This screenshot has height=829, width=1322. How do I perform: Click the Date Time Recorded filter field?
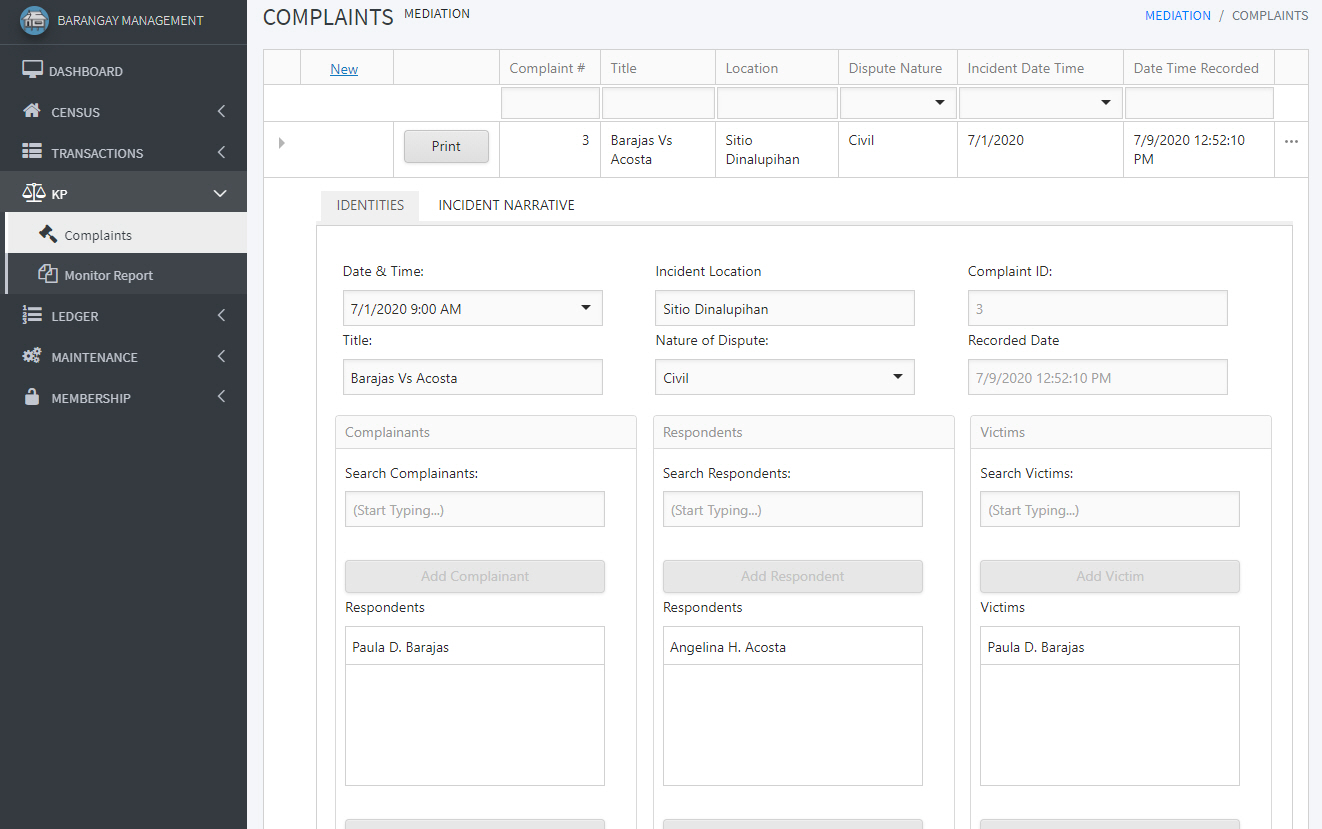pos(1199,103)
